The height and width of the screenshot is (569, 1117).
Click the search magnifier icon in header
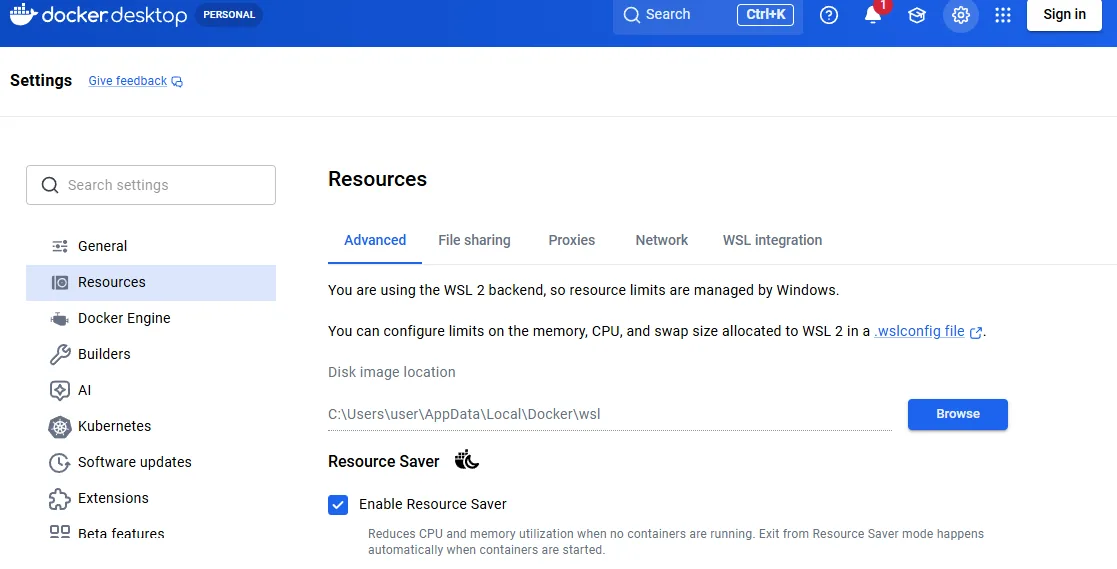632,15
